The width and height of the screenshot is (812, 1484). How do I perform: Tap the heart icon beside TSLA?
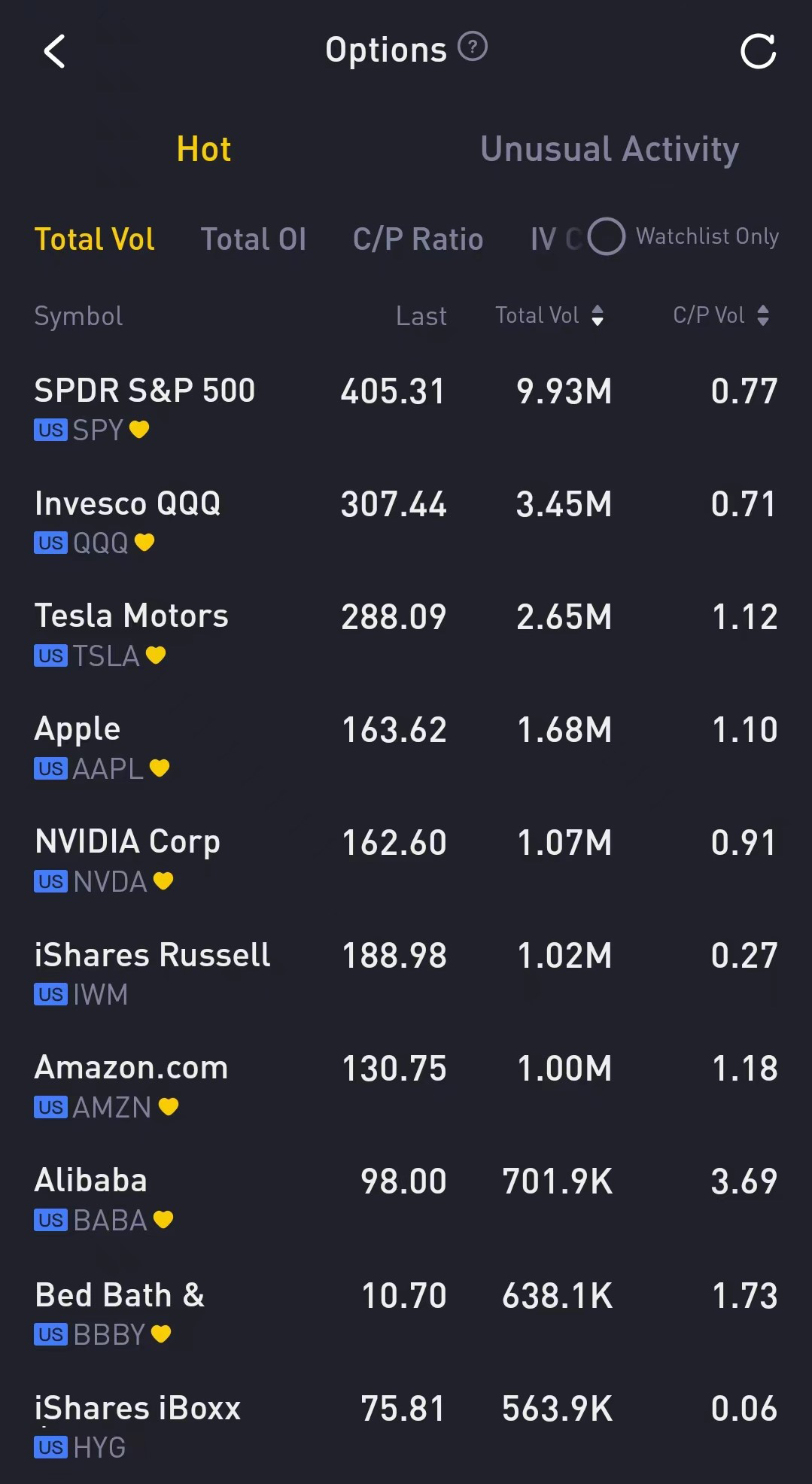156,655
